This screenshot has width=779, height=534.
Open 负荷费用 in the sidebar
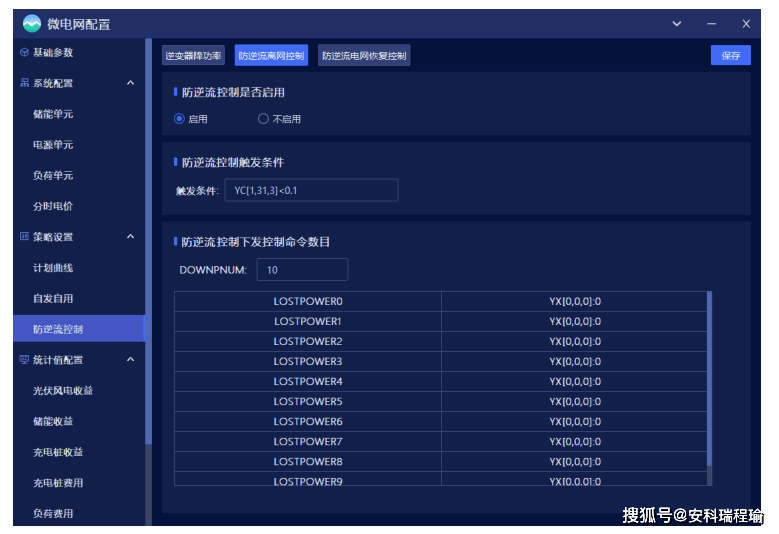tap(53, 514)
